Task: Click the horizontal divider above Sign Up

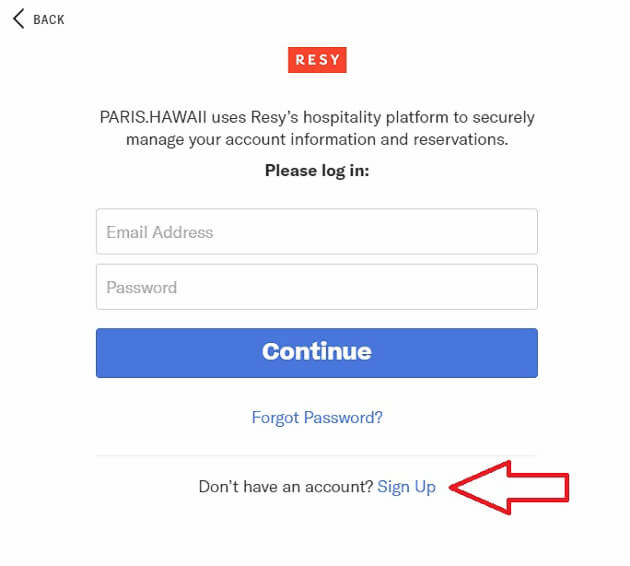Action: click(317, 456)
